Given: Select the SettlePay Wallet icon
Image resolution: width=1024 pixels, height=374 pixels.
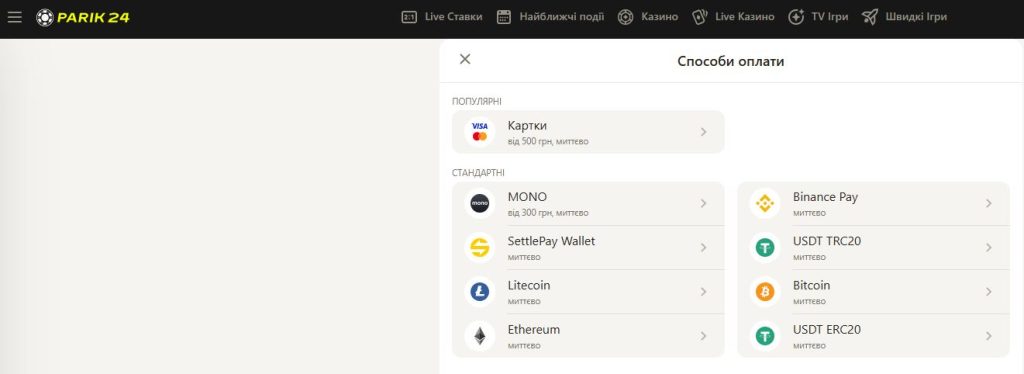Looking at the screenshot, I should coord(479,248).
